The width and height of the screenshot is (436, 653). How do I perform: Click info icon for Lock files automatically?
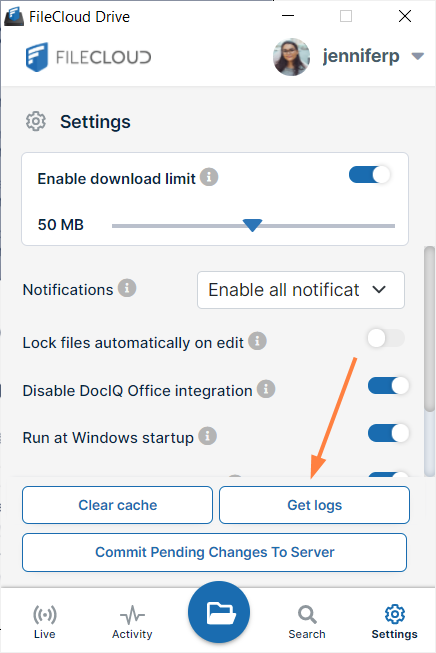[x=257, y=341]
